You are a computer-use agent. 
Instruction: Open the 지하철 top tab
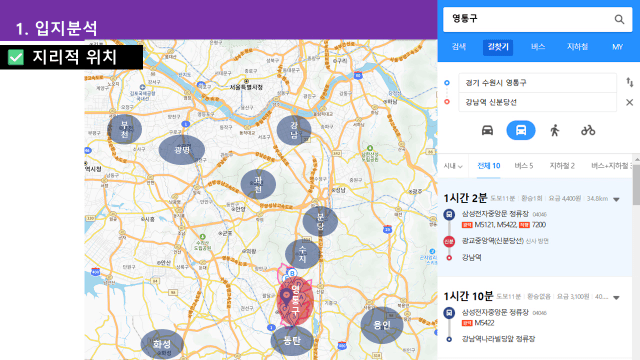click(x=577, y=47)
